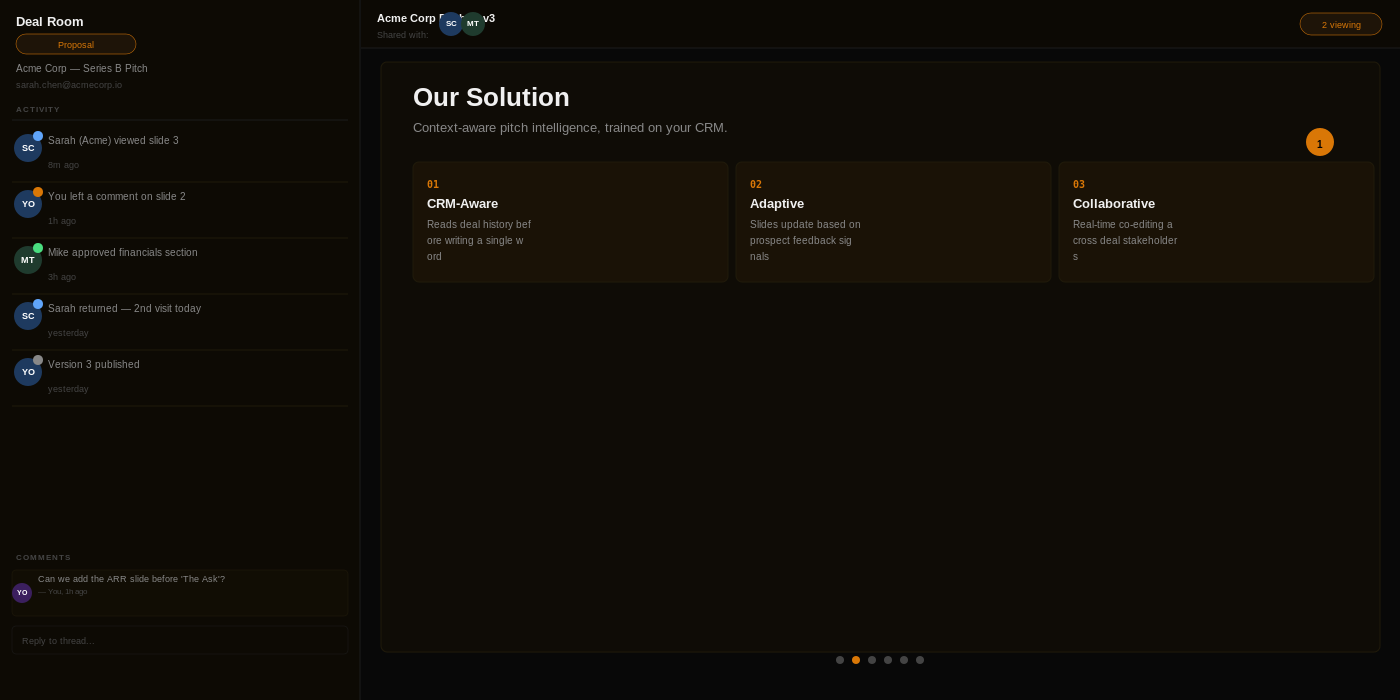Jump to the last slide pagination dot
This screenshot has height=700, width=1400.
pyautogui.click(x=920, y=660)
